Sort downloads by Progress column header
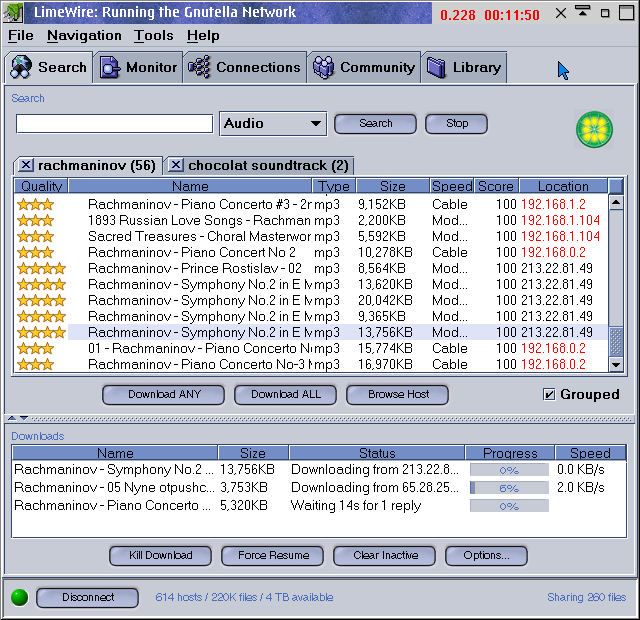This screenshot has width=640, height=620. (510, 453)
